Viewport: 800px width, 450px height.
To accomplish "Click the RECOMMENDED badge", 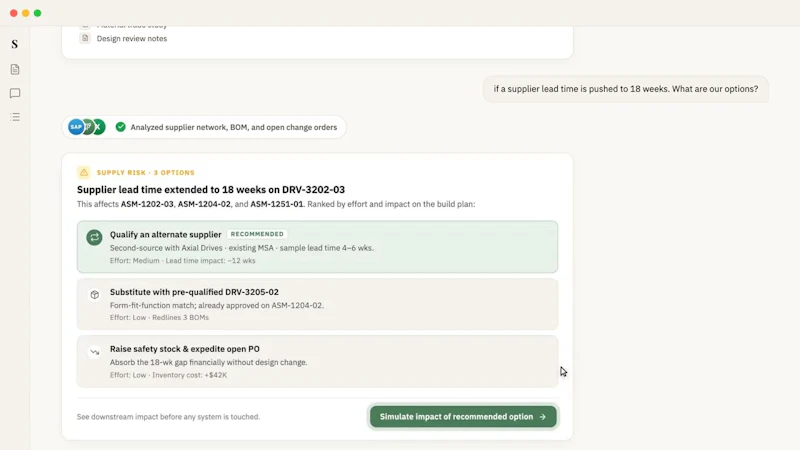I will coord(257,234).
